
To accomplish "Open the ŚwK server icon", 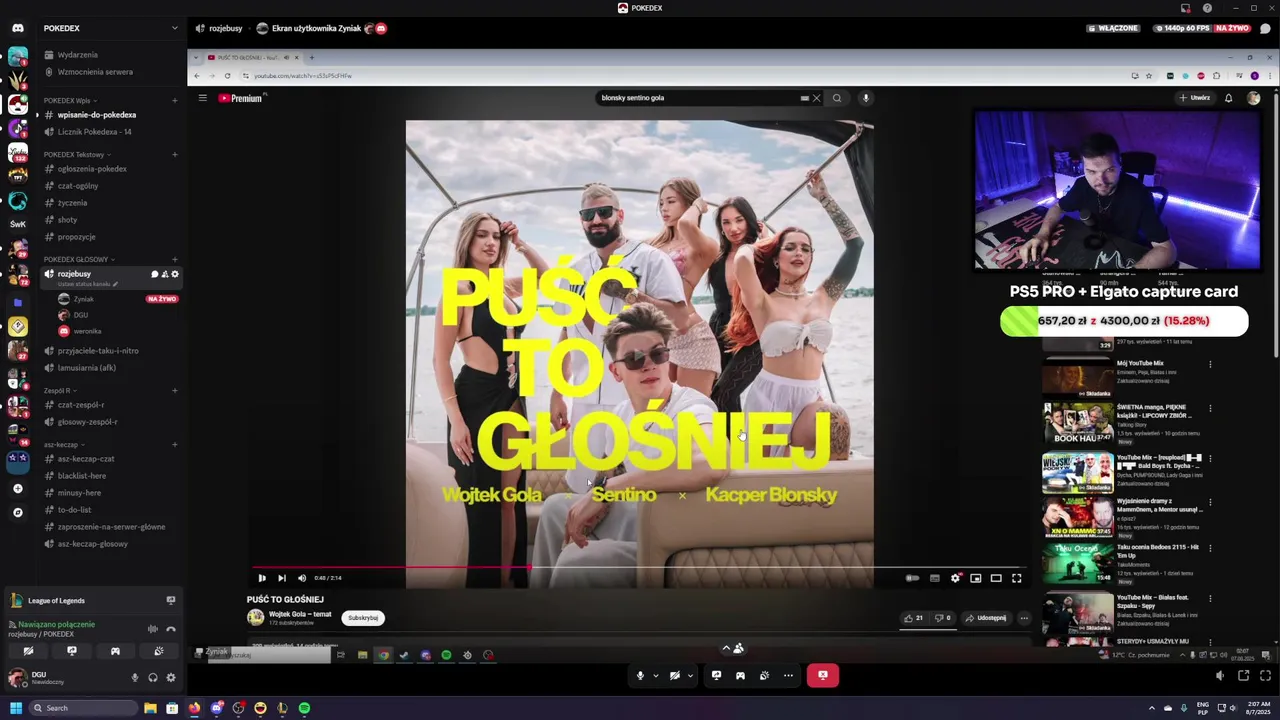I will [17, 224].
